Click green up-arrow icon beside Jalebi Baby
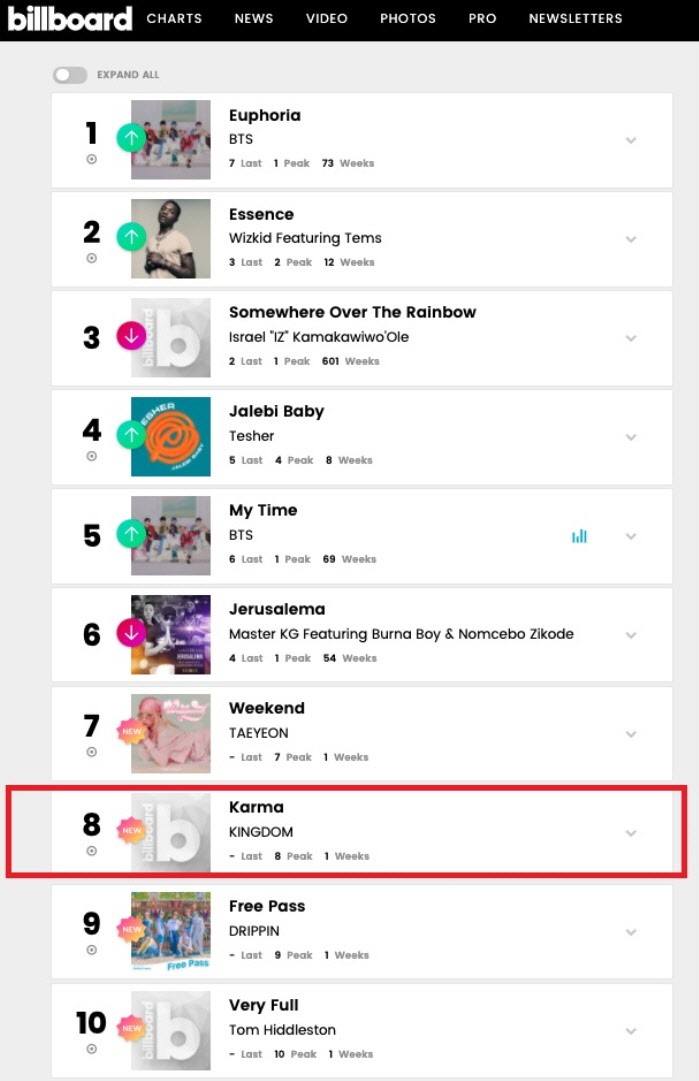 [131, 435]
